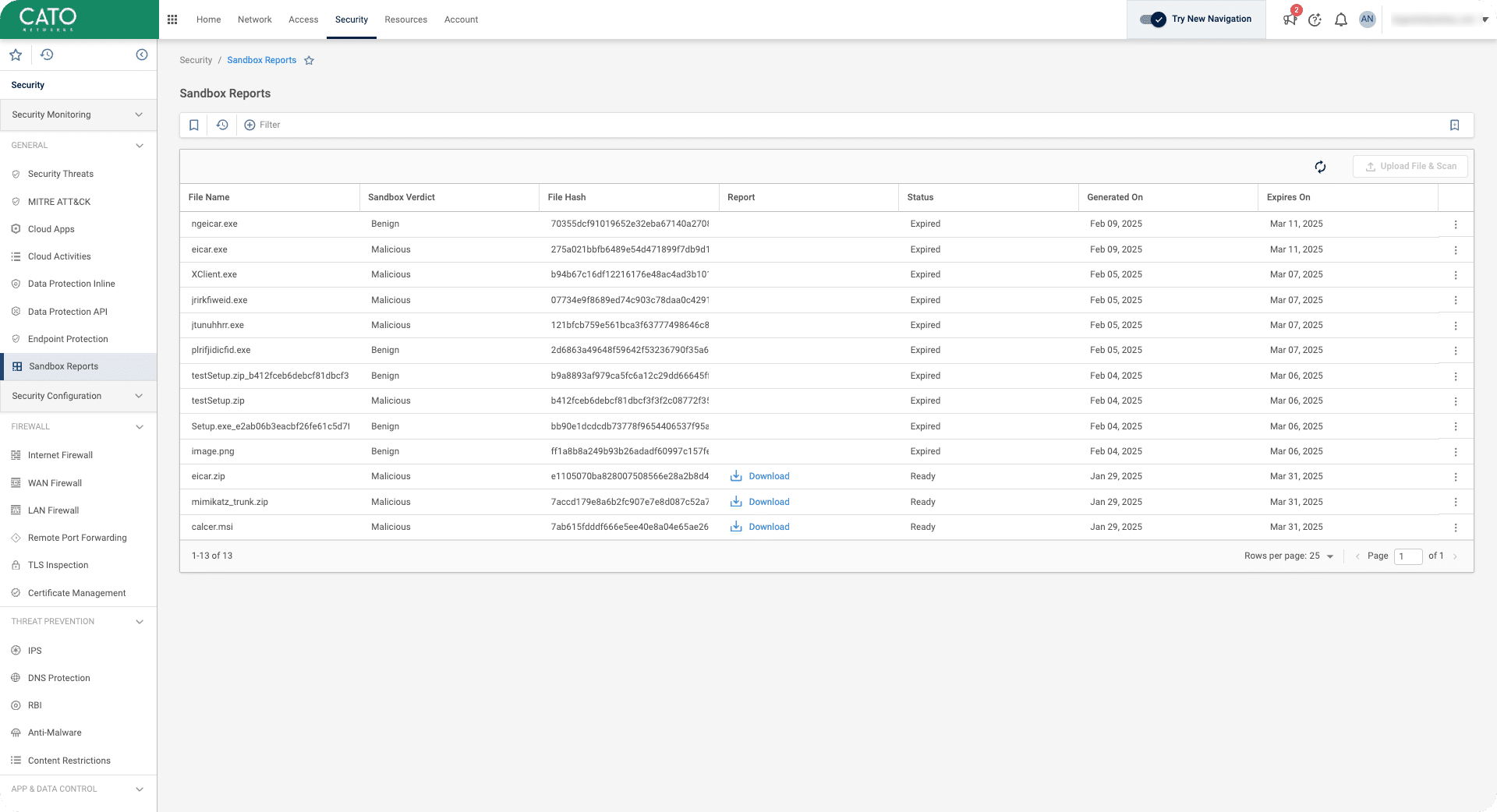Save current filter bookmark icon at right

[1454, 125]
